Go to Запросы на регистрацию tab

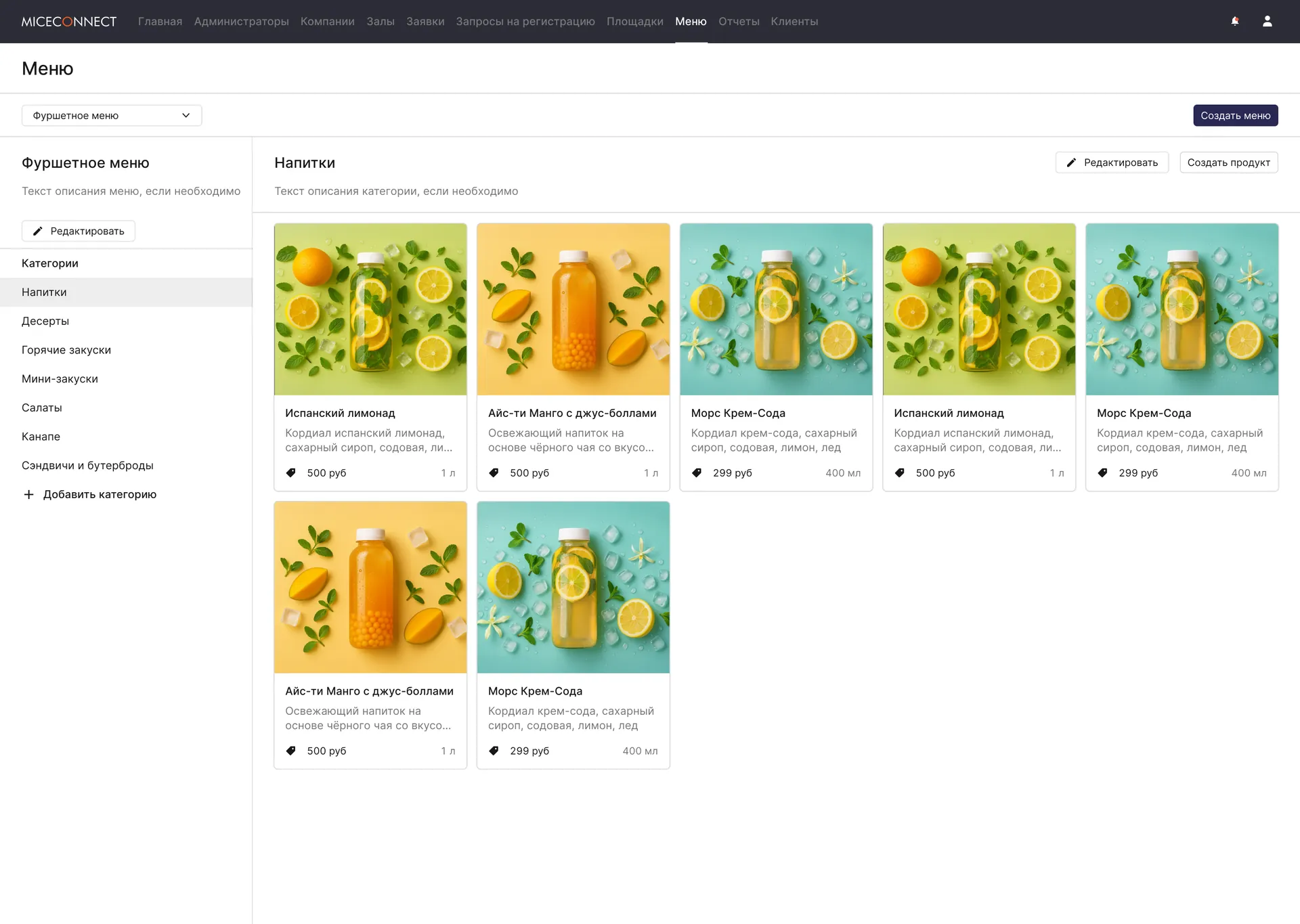click(x=525, y=22)
